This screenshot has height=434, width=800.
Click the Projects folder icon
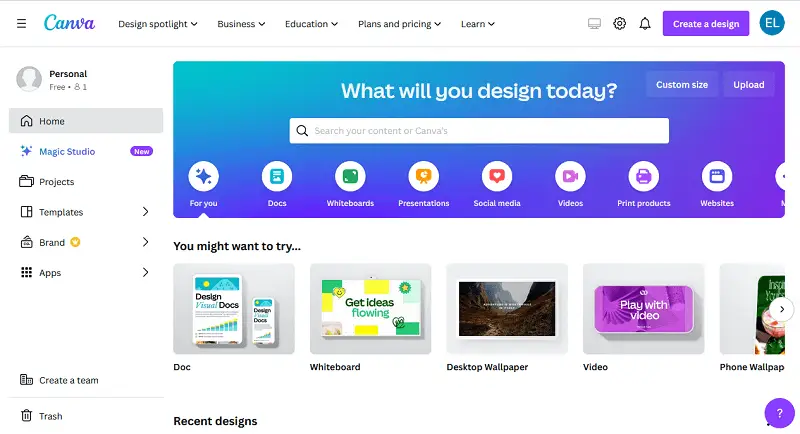coord(26,181)
